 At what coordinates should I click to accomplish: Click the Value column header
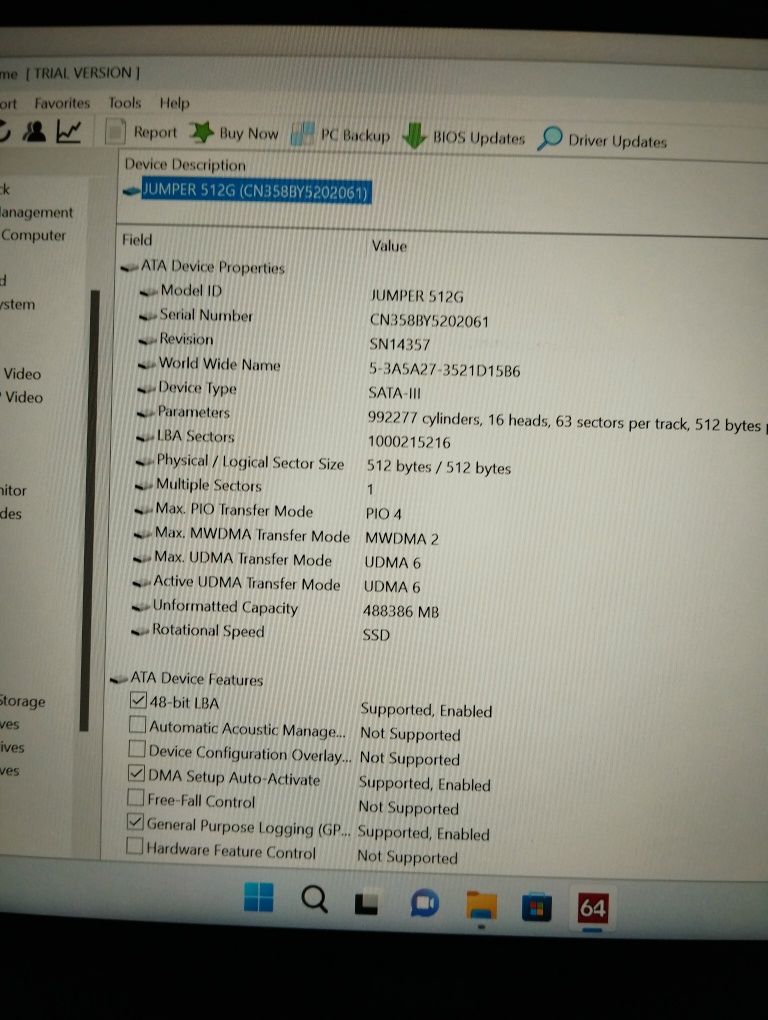tap(389, 246)
